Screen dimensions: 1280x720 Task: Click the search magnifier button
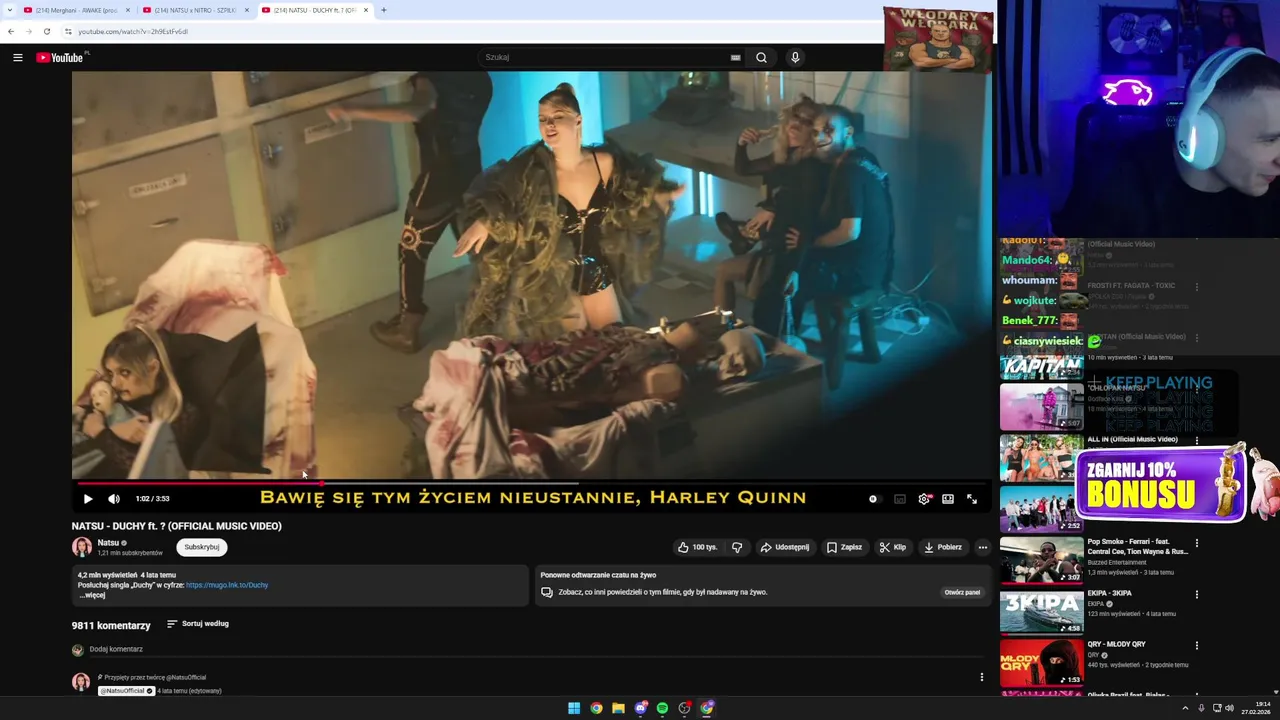pyautogui.click(x=761, y=57)
